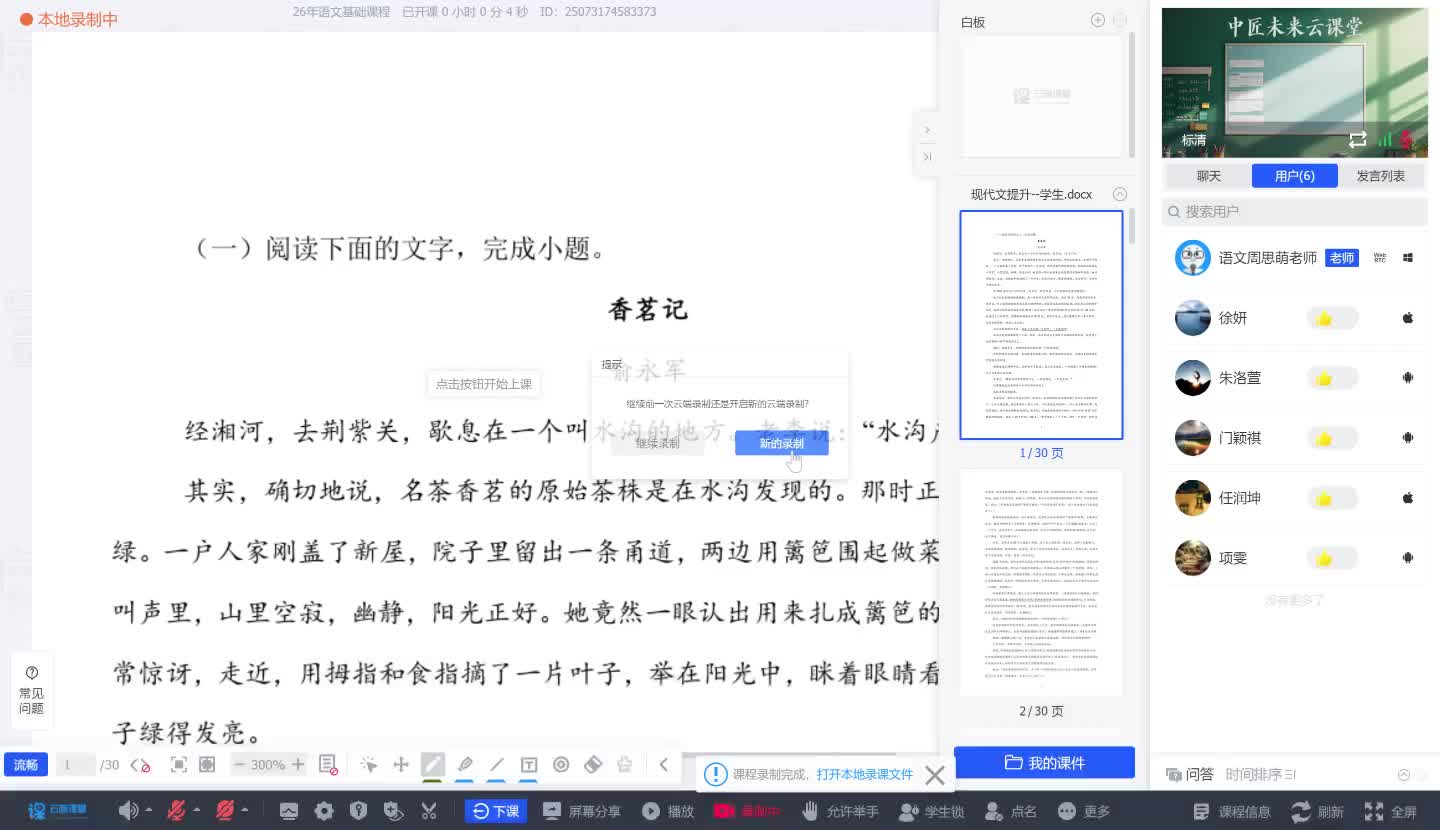Enable 学生锁 student lock
This screenshot has width=1440, height=830.
click(931, 811)
